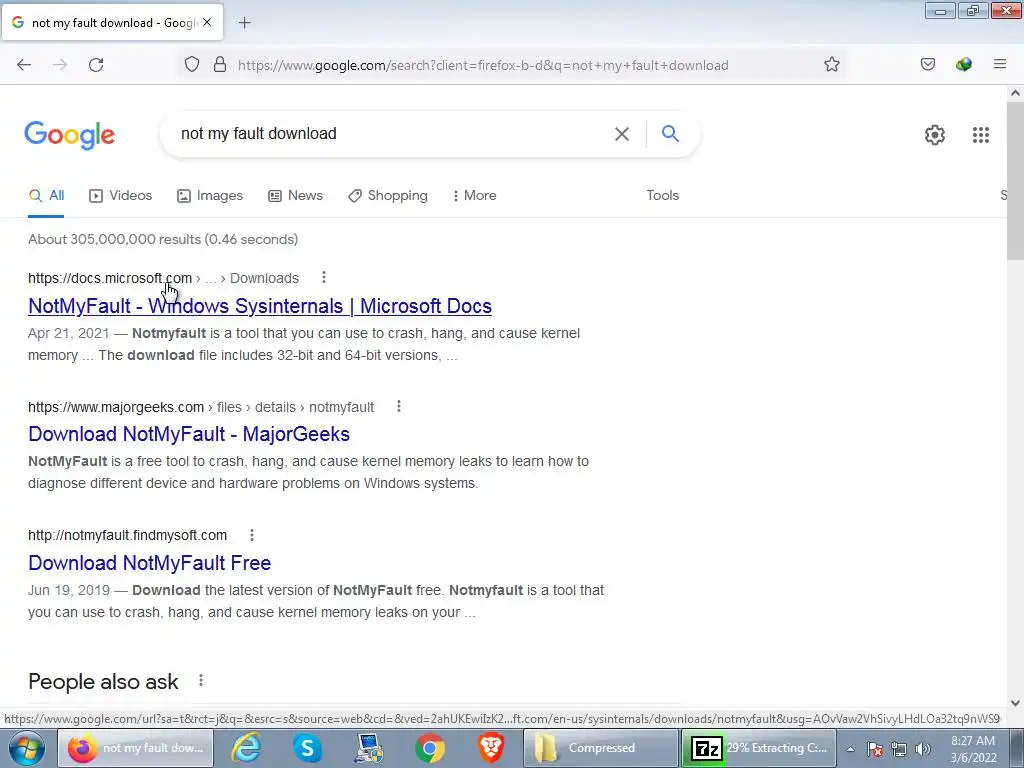The width and height of the screenshot is (1024, 768).
Task: Open volume control in tray
Action: point(922,749)
